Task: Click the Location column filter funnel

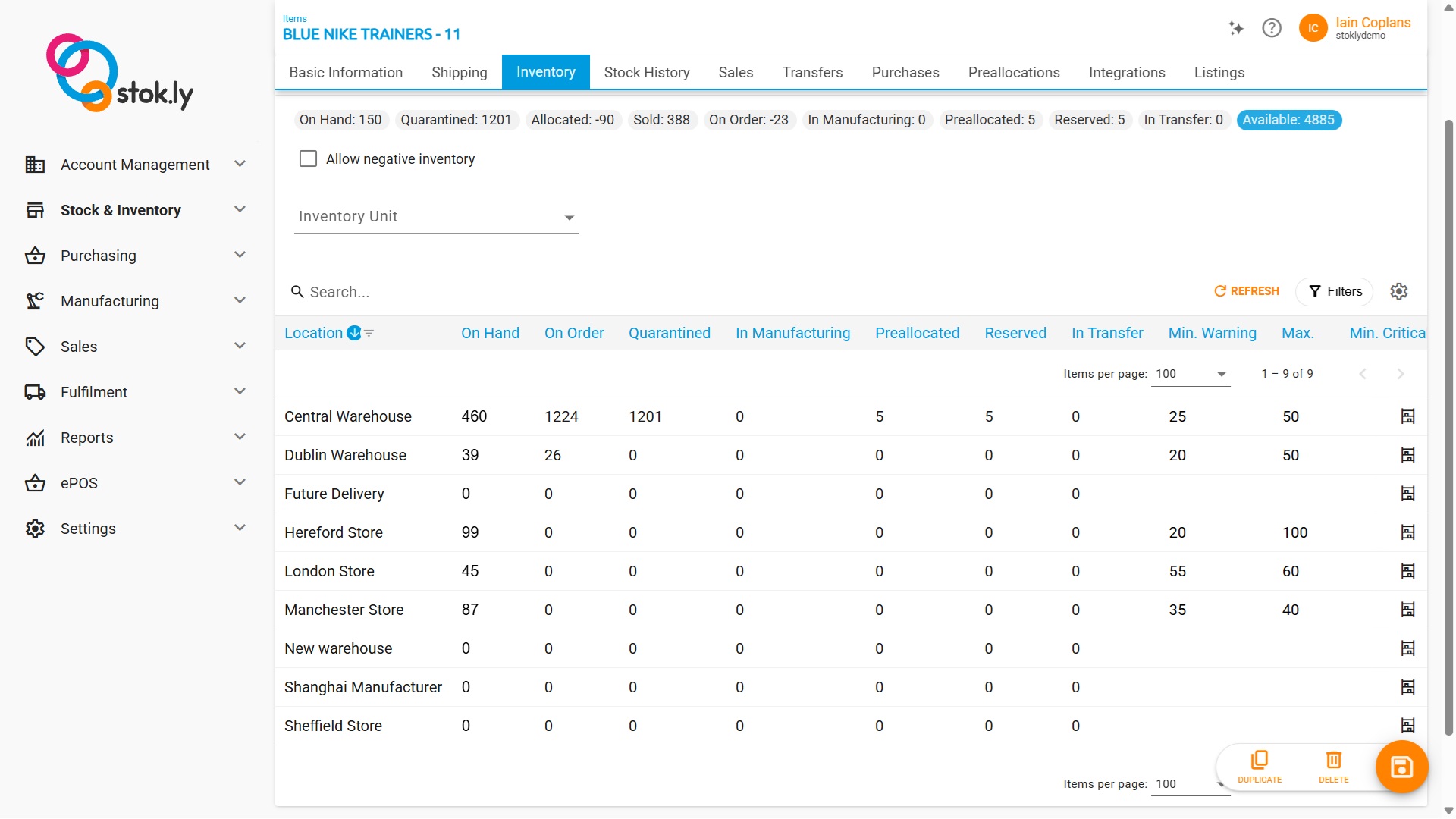Action: click(x=369, y=333)
